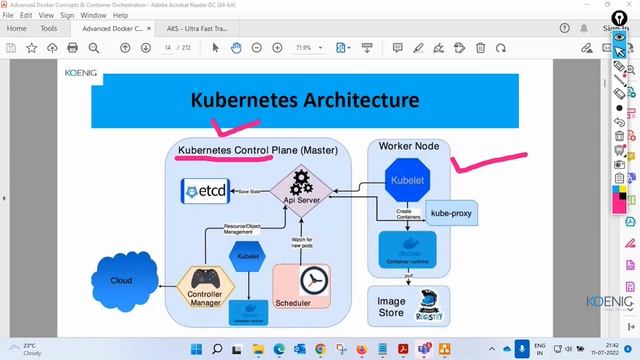The image size is (640, 360).
Task: Change pen thickness black dot
Action: tap(619, 108)
